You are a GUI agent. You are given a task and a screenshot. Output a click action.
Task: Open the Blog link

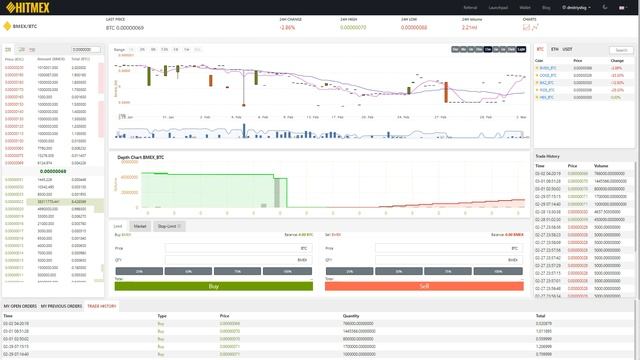pyautogui.click(x=546, y=7)
